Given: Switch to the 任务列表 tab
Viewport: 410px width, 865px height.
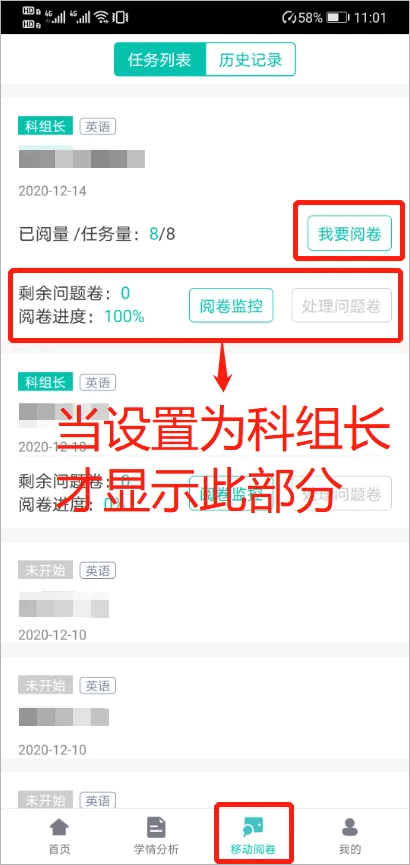Looking at the screenshot, I should (x=159, y=60).
